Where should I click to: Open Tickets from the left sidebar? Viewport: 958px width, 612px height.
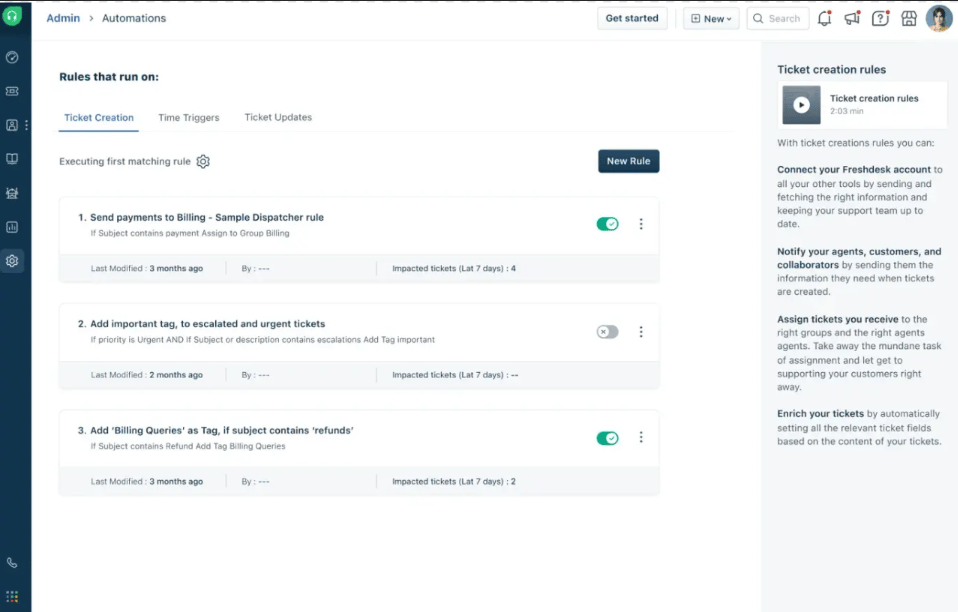13,90
